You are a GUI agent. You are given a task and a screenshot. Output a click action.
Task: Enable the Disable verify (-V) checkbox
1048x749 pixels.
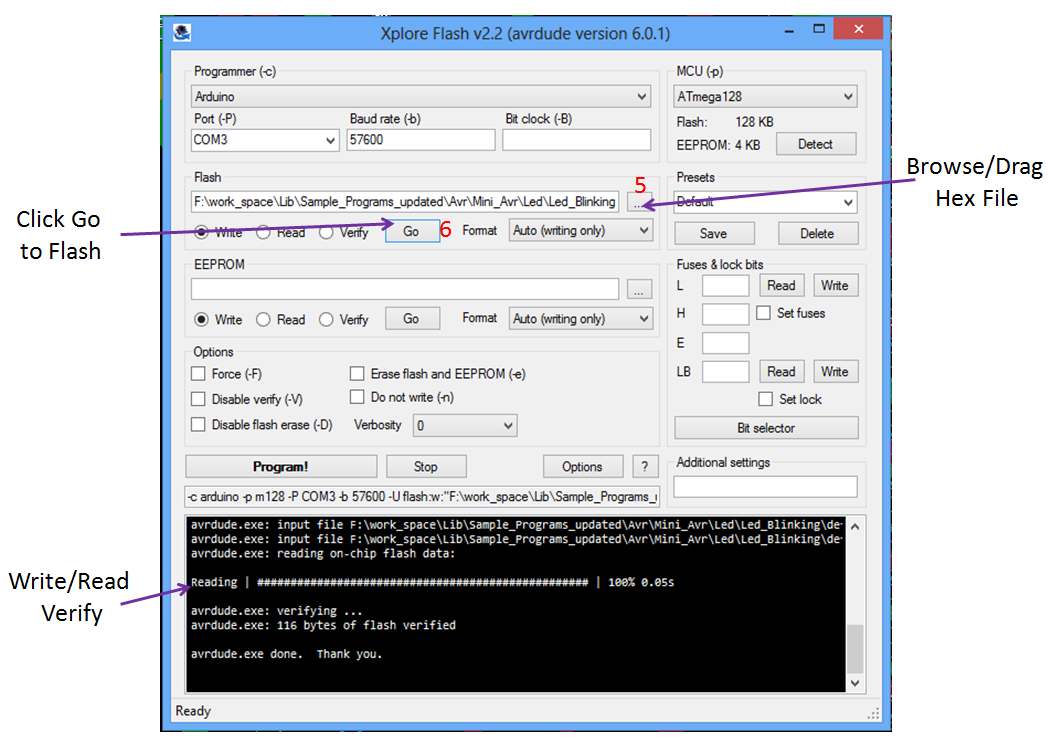199,399
